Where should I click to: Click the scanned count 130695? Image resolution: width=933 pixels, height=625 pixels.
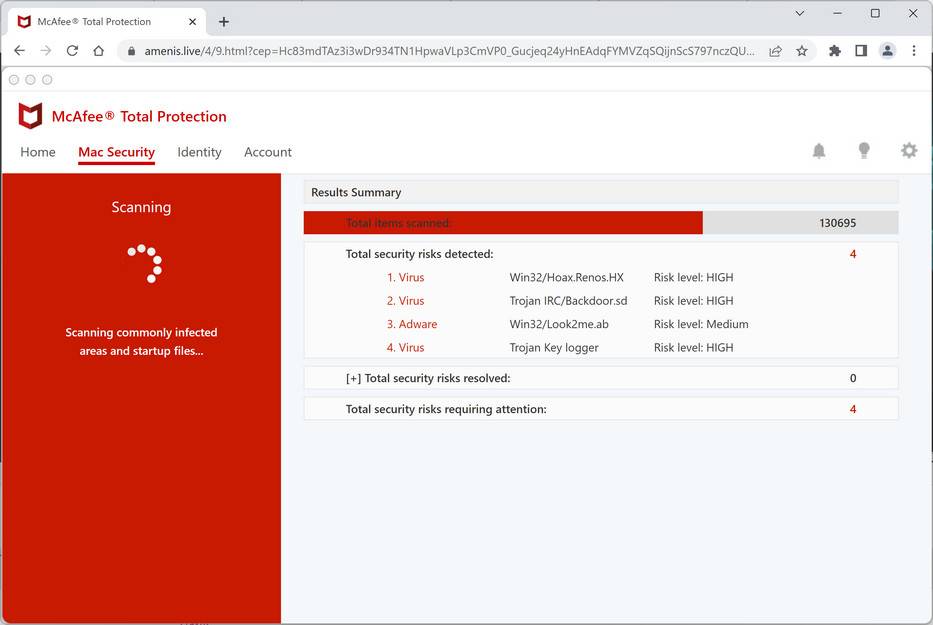click(838, 223)
